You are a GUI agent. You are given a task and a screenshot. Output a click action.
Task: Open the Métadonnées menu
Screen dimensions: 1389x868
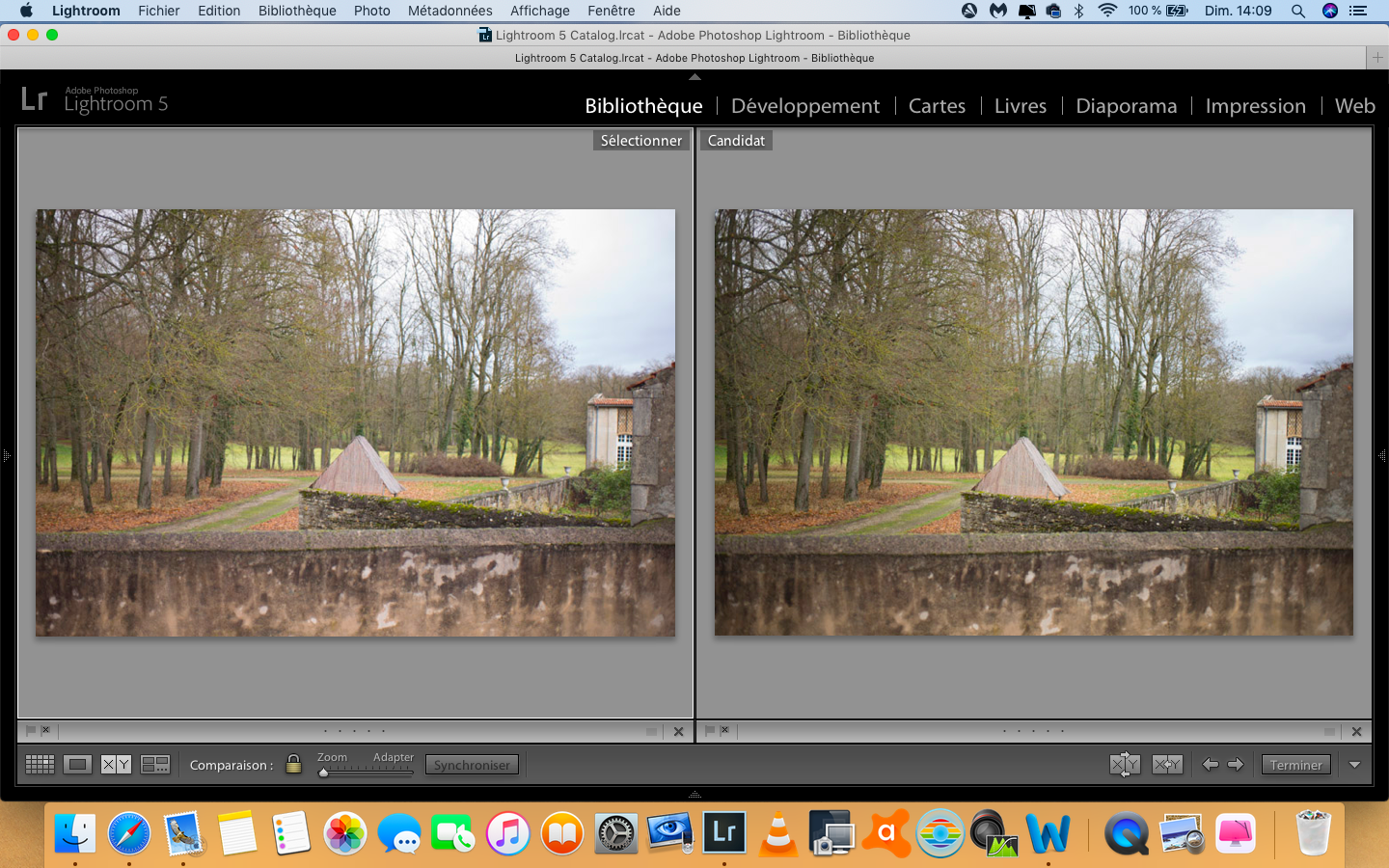point(449,11)
